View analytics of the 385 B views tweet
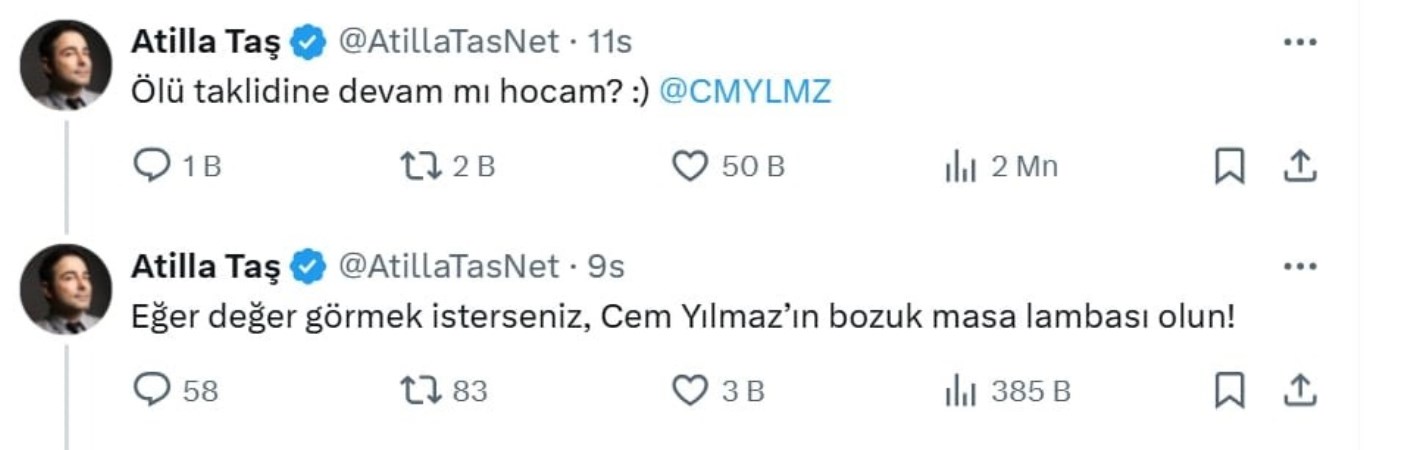The width and height of the screenshot is (1407, 450). pyautogui.click(x=960, y=392)
